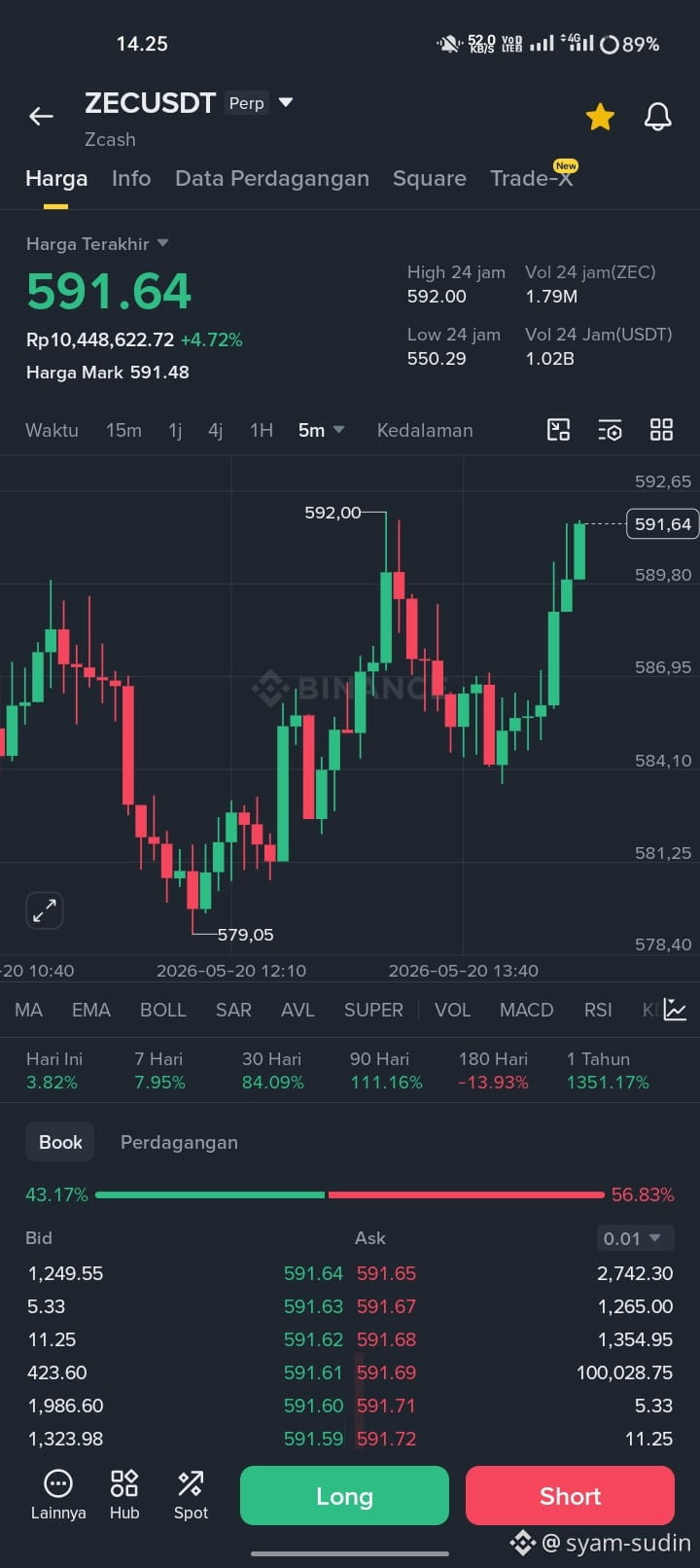
Task: Tap ask quantity 100,028.75
Action: click(624, 1372)
